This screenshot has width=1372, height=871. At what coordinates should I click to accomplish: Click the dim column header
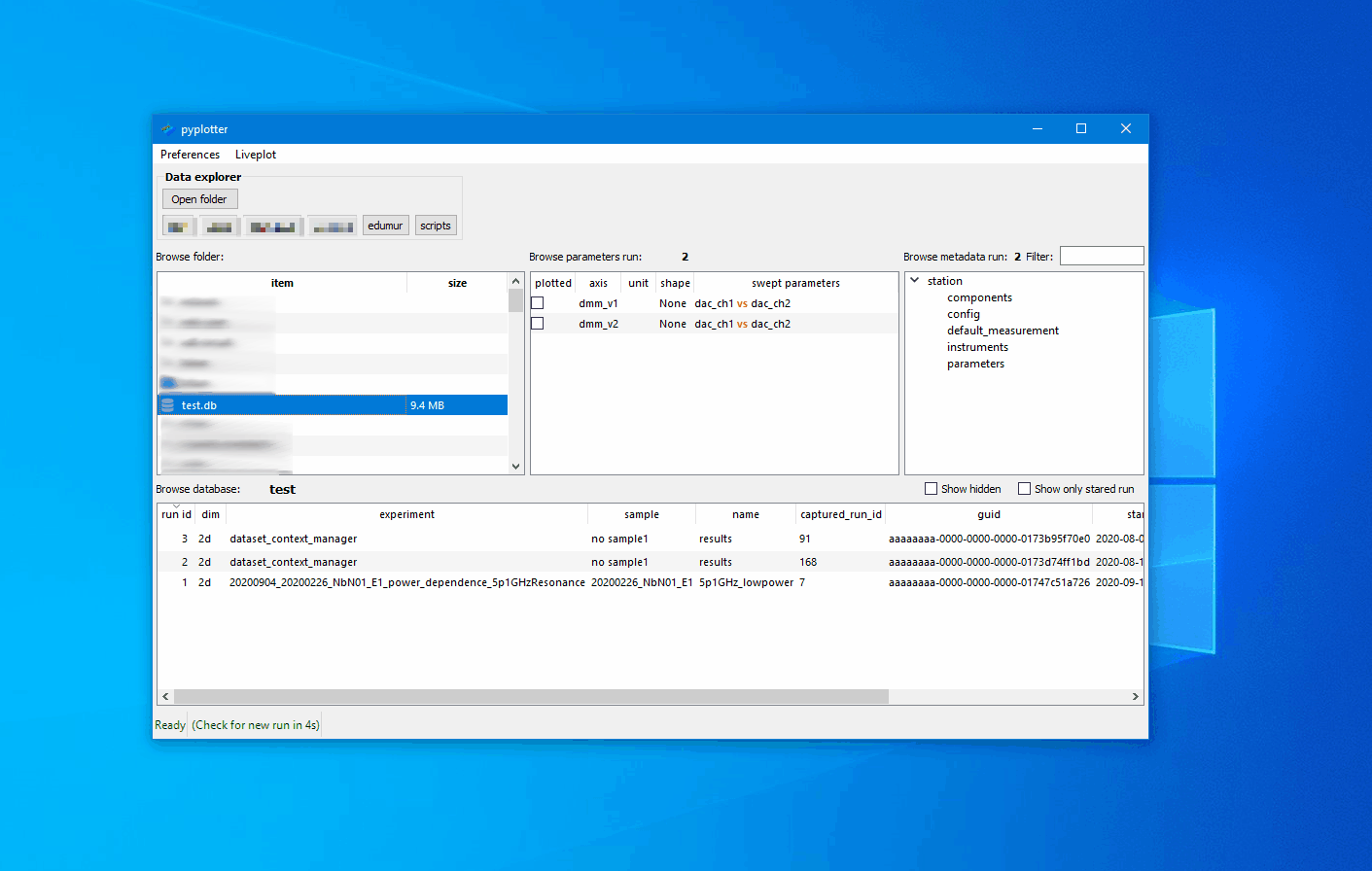coord(210,514)
